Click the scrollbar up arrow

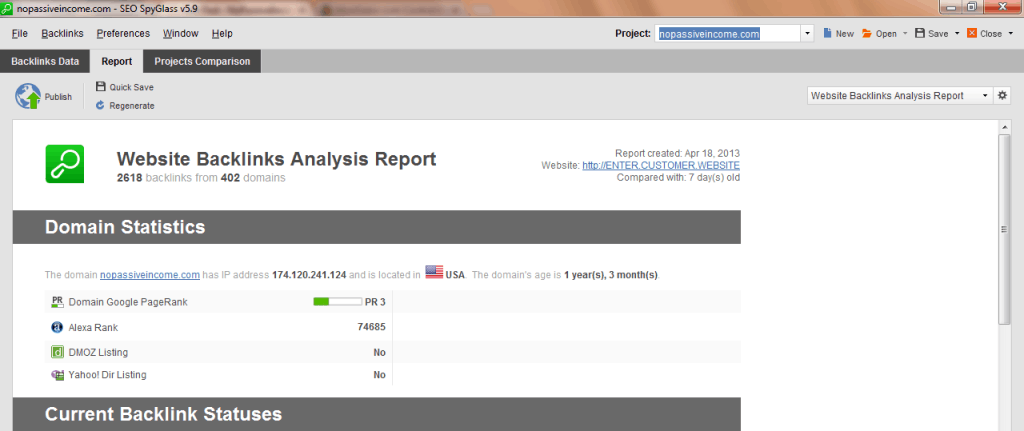pyautogui.click(x=1005, y=125)
